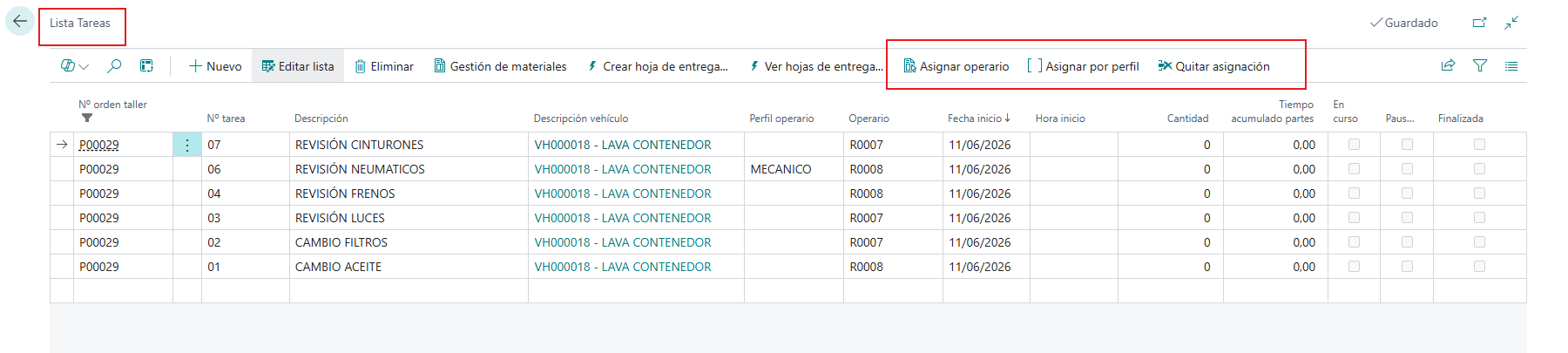Go back using the arrow icon
The width and height of the screenshot is (1568, 353).
pos(19,22)
